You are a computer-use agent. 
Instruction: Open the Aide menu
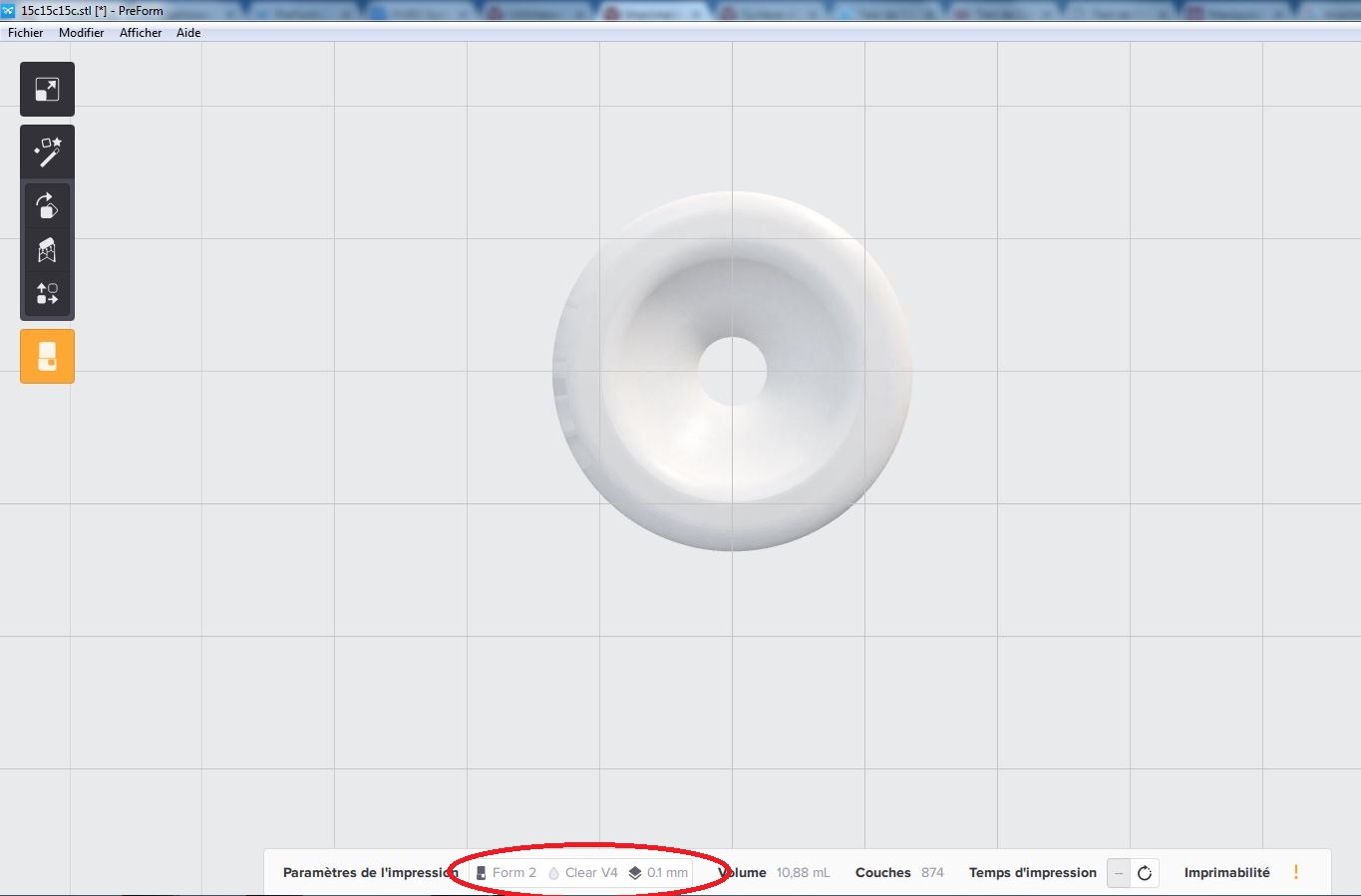[x=188, y=33]
